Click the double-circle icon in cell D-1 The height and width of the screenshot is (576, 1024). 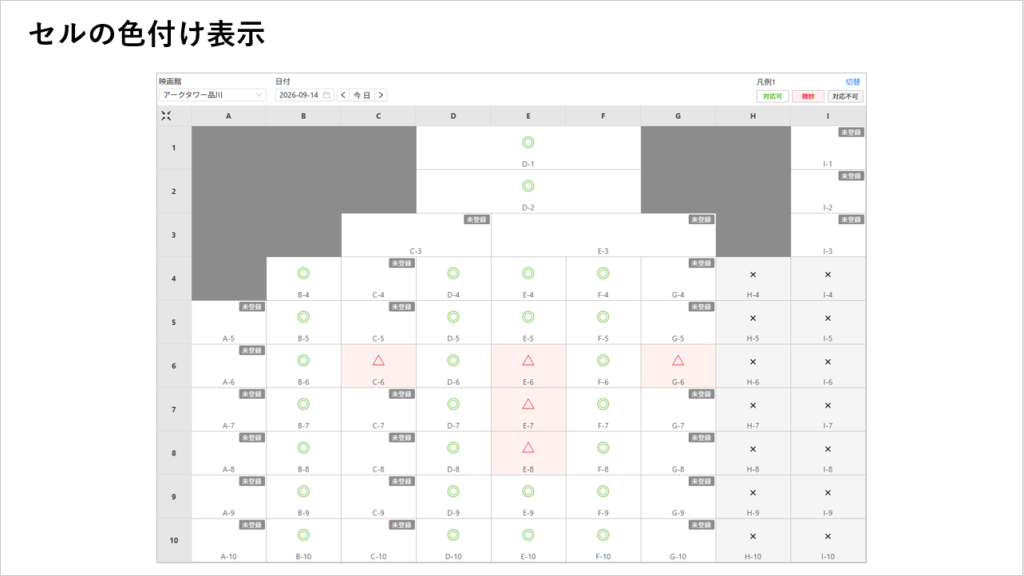pyautogui.click(x=528, y=142)
